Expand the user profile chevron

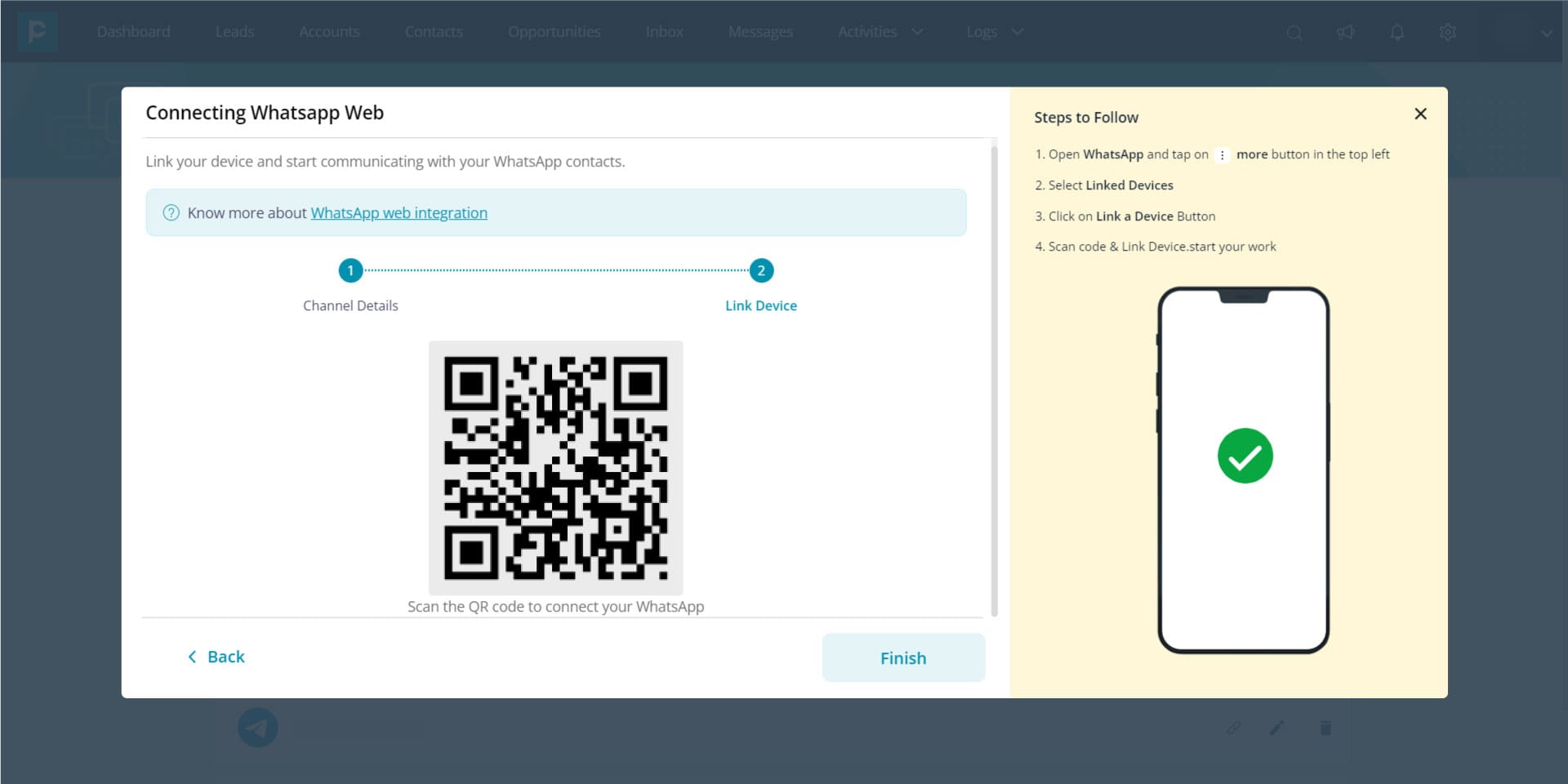tap(1546, 33)
